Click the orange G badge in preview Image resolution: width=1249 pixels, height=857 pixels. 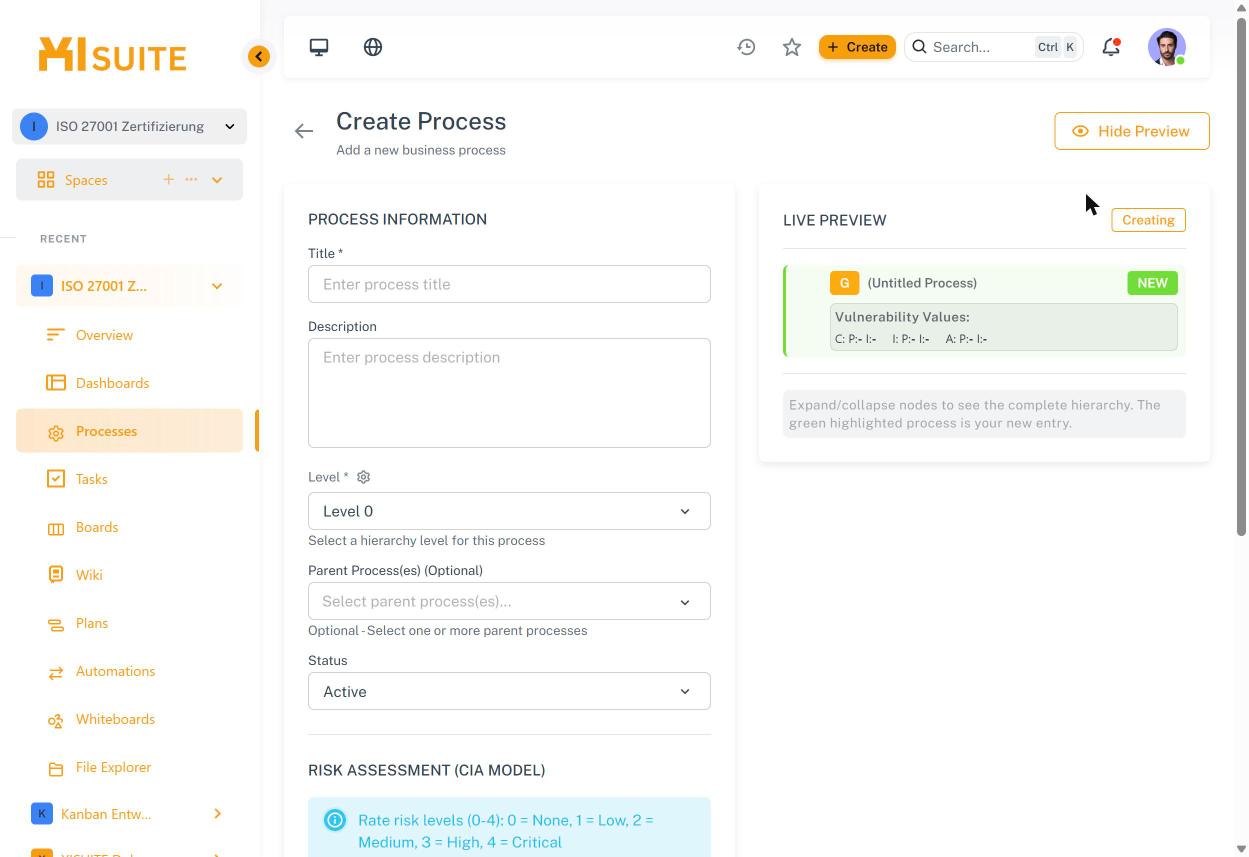[844, 283]
